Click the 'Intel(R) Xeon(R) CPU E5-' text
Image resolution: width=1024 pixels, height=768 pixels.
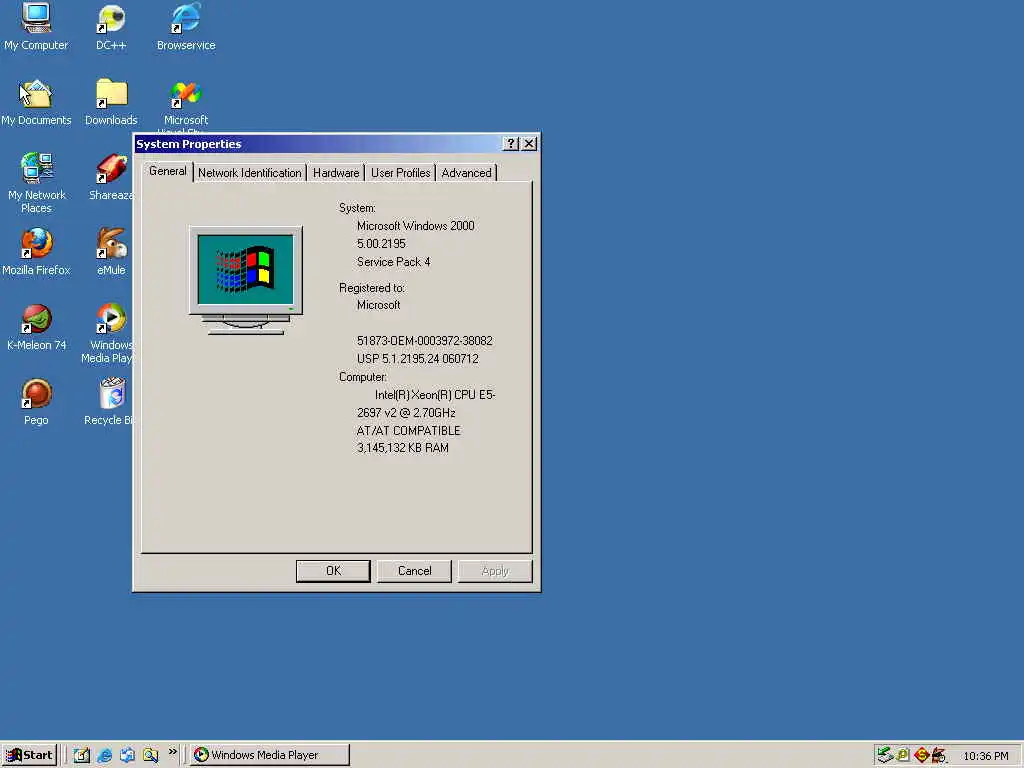point(435,395)
